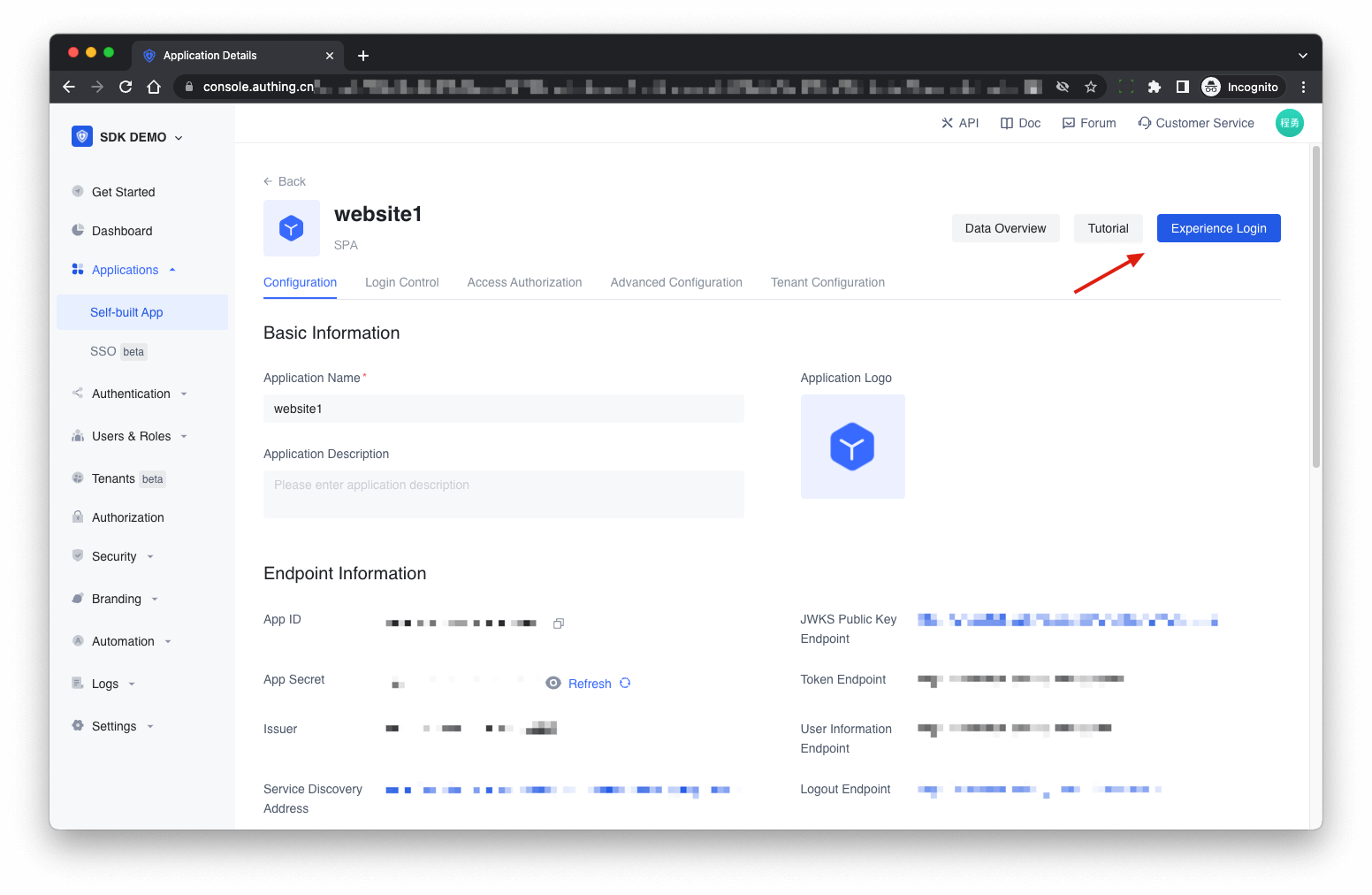The image size is (1372, 895).
Task: Open the Tenants section icon
Action: click(x=78, y=478)
